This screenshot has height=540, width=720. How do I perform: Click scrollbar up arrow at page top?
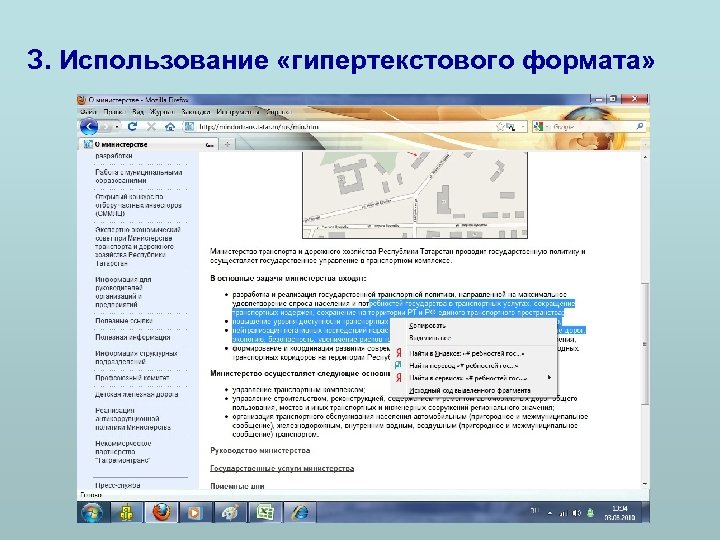tap(645, 157)
